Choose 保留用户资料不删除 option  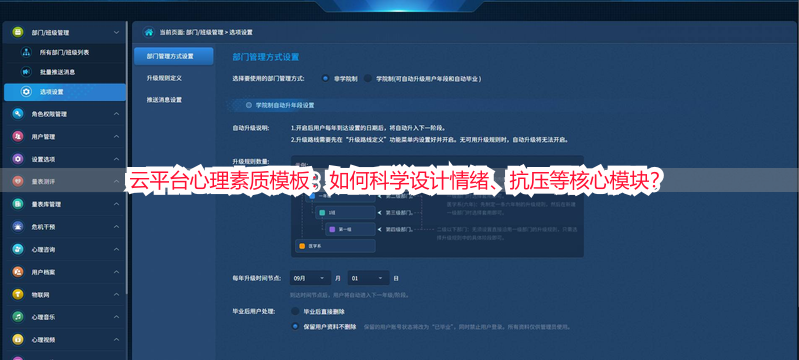[295, 326]
